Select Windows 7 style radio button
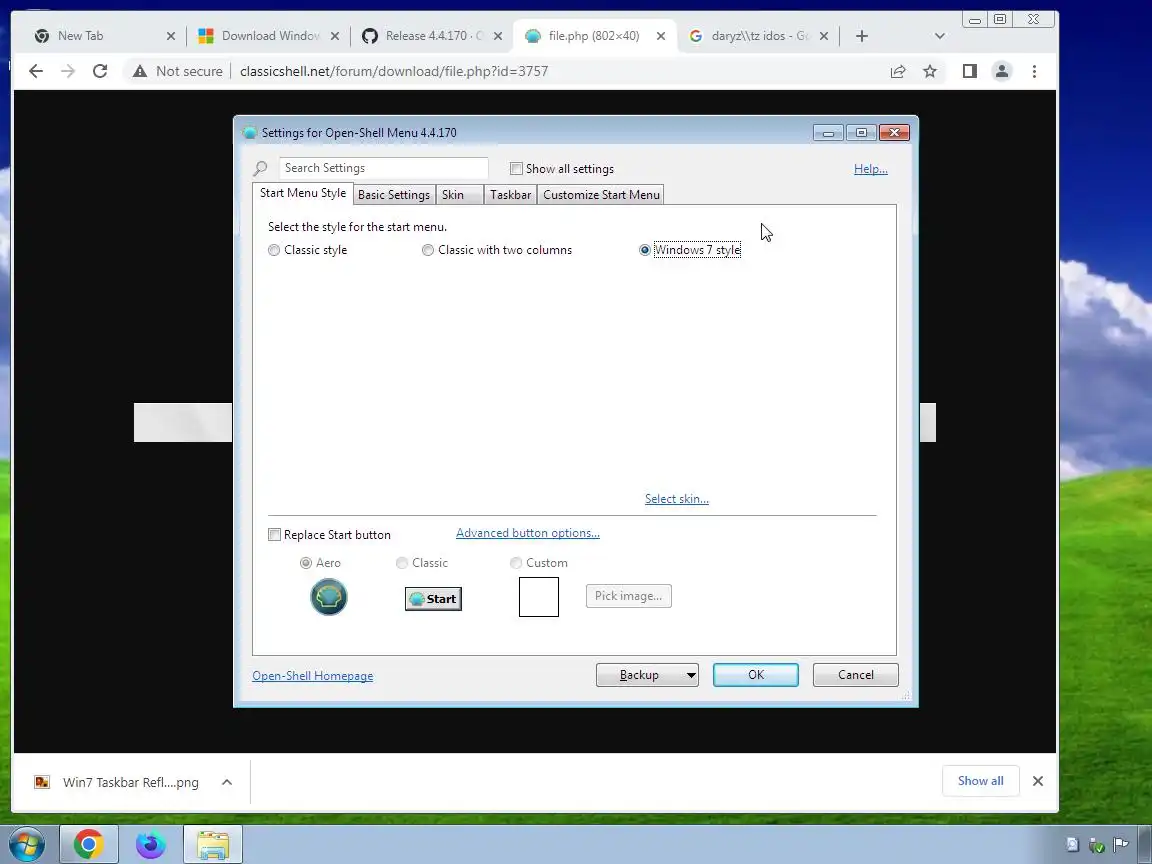This screenshot has height=864, width=1152. pos(645,251)
